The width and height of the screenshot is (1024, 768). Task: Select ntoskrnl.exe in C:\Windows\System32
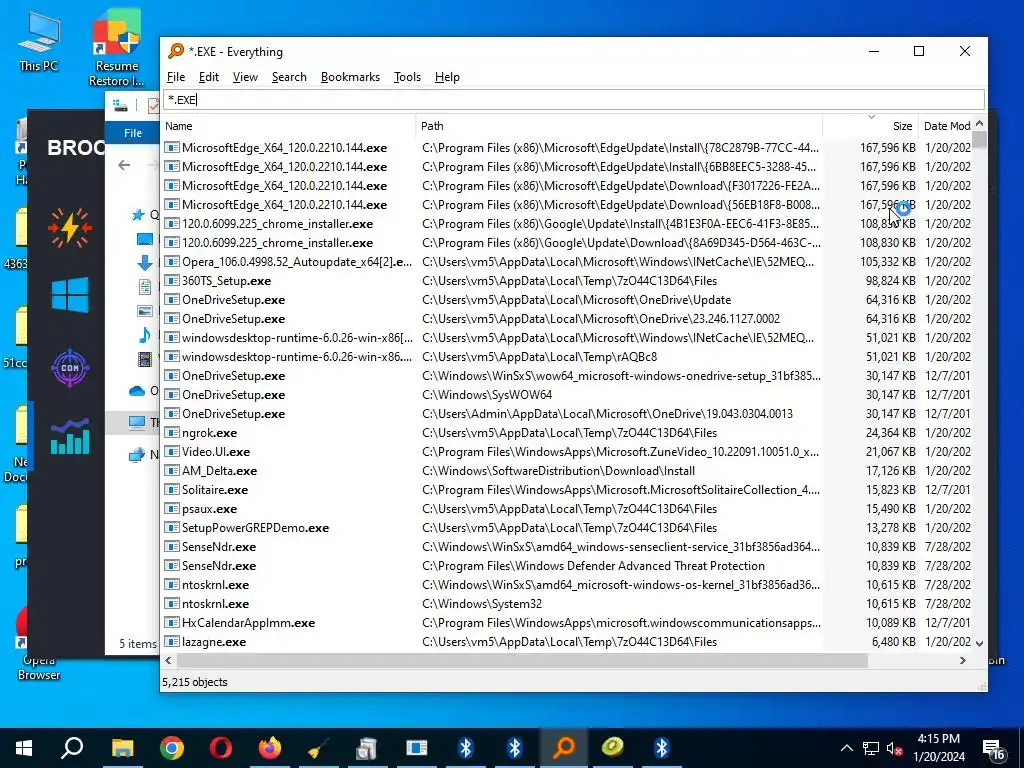[216, 603]
